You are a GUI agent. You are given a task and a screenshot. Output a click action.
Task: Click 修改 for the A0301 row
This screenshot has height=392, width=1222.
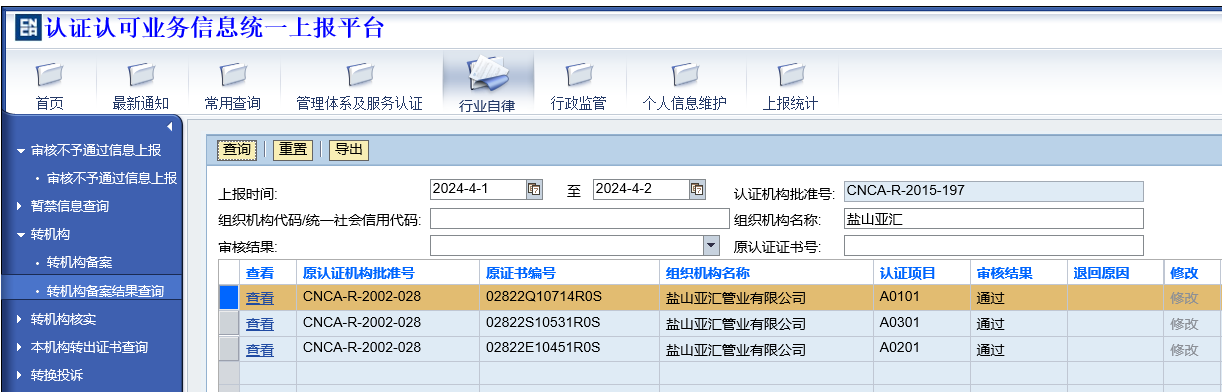[x=1184, y=324]
